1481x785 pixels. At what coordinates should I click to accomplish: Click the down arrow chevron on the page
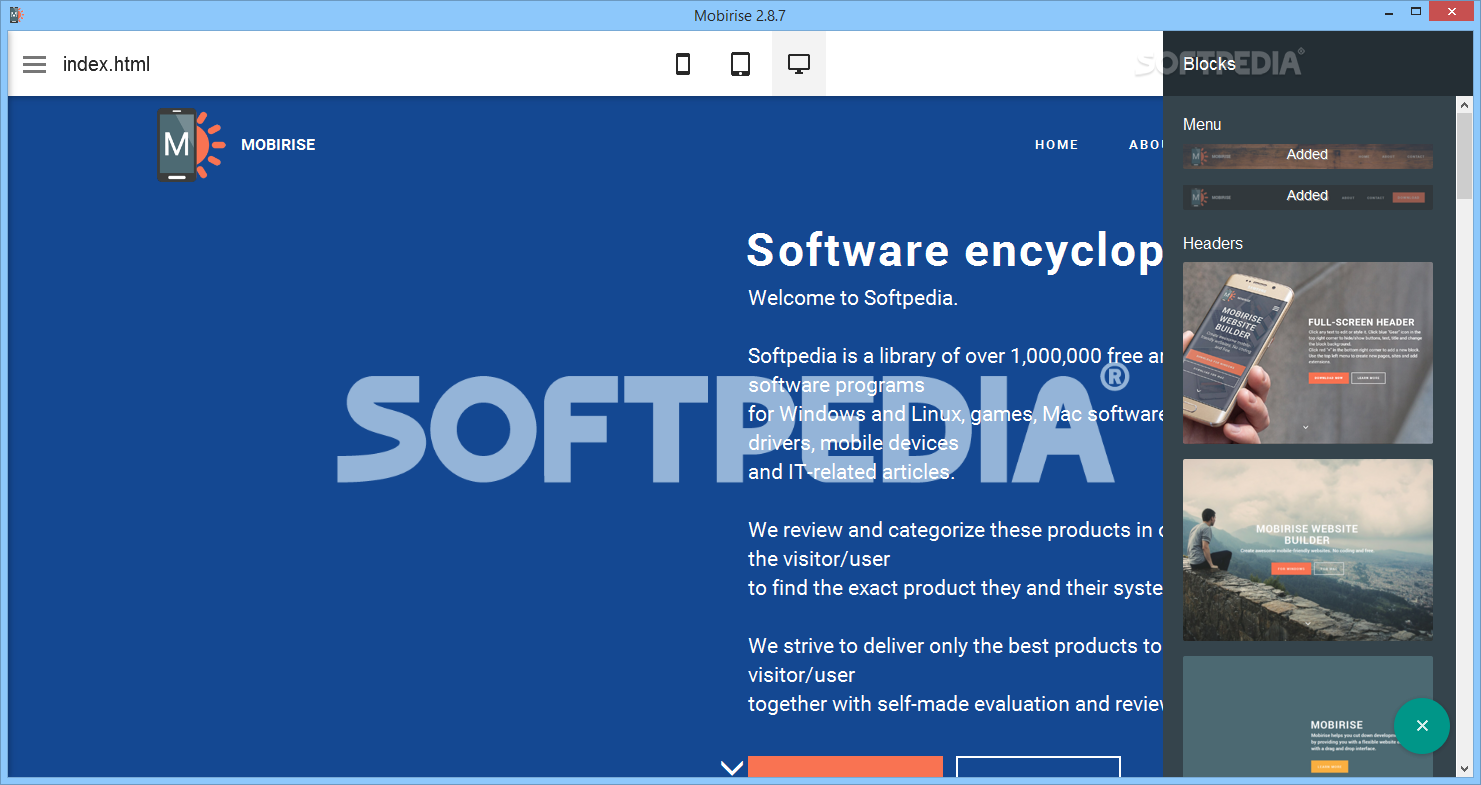click(x=732, y=767)
